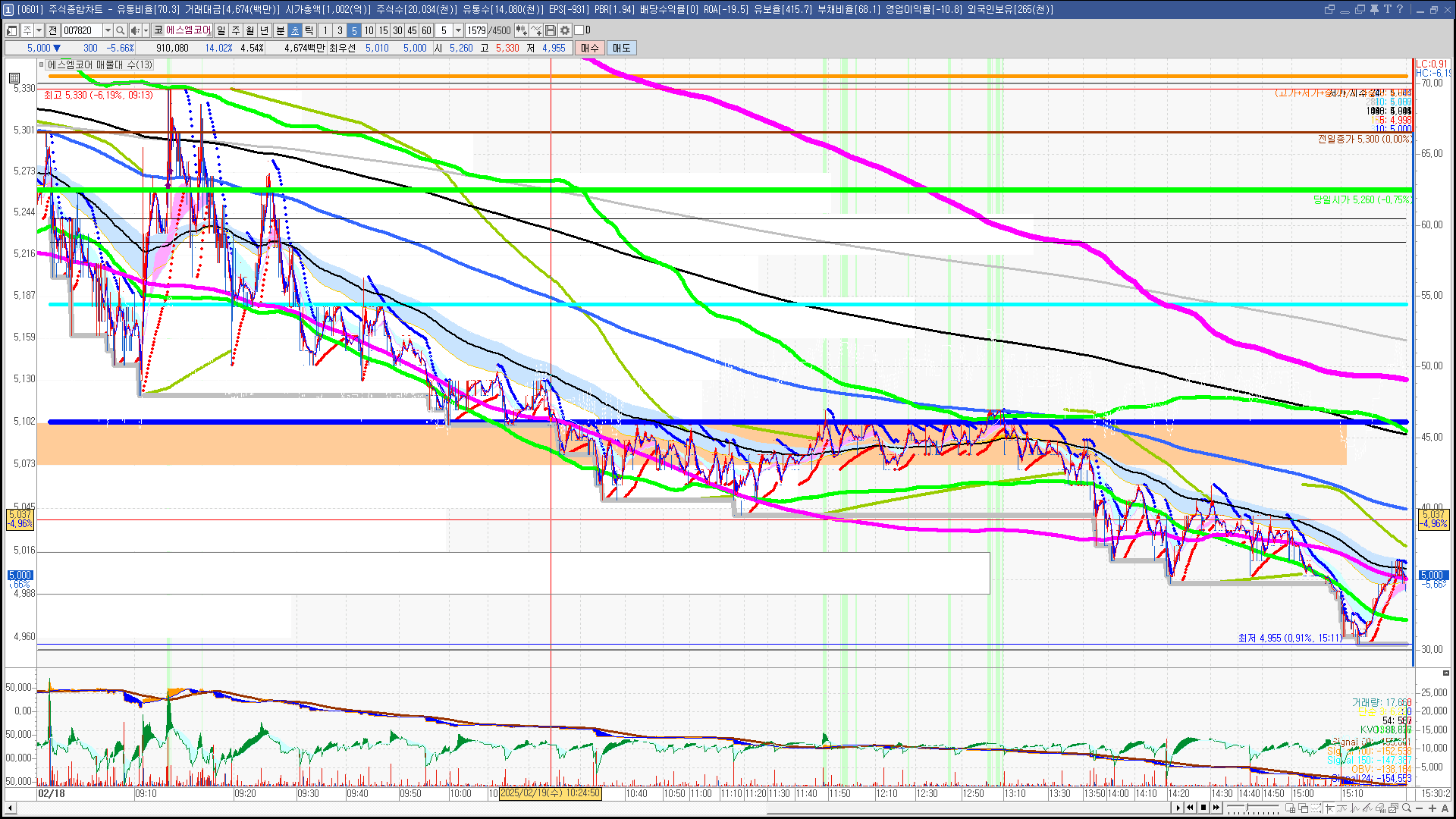
Task: Toggle the 초 (seconds) period button
Action: [295, 30]
